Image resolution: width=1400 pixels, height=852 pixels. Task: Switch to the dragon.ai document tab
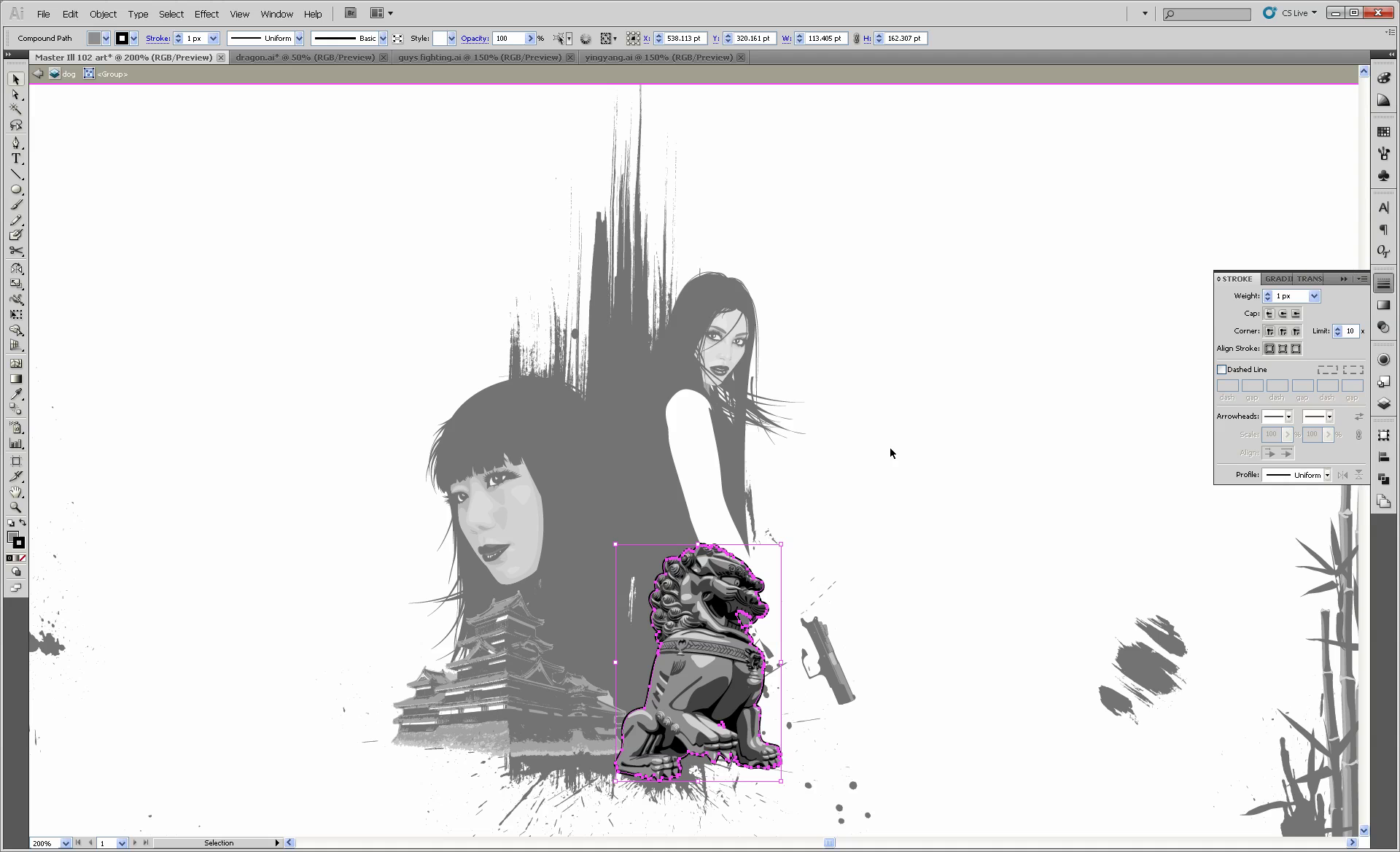305,57
